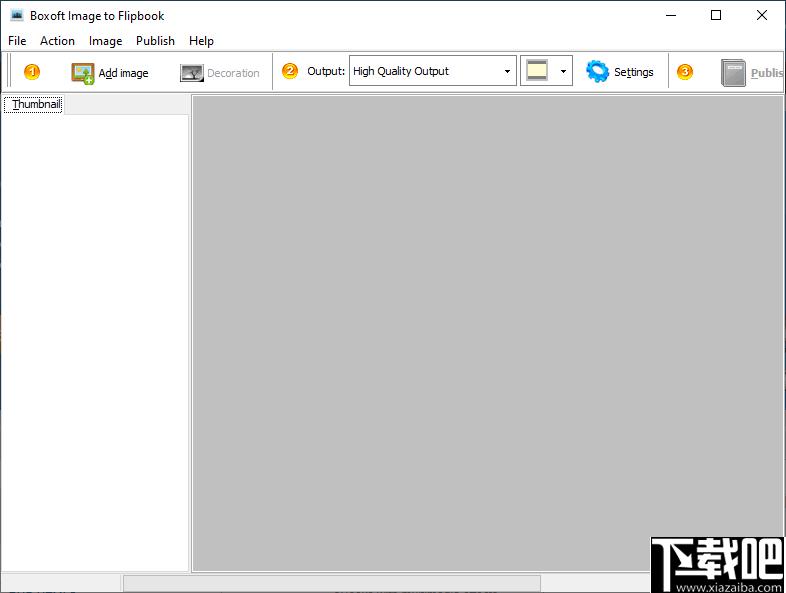Open the Image menu
Screen dimensions: 786x593
coord(105,41)
